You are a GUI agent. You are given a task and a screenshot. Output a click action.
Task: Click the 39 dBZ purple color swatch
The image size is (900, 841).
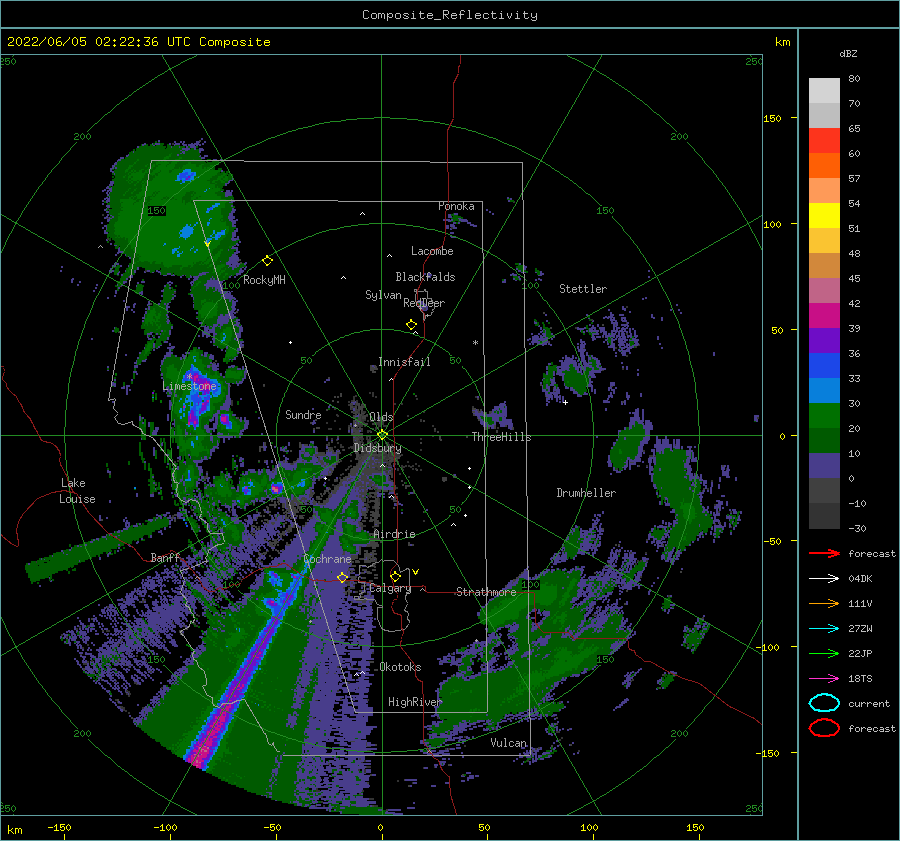click(x=824, y=340)
